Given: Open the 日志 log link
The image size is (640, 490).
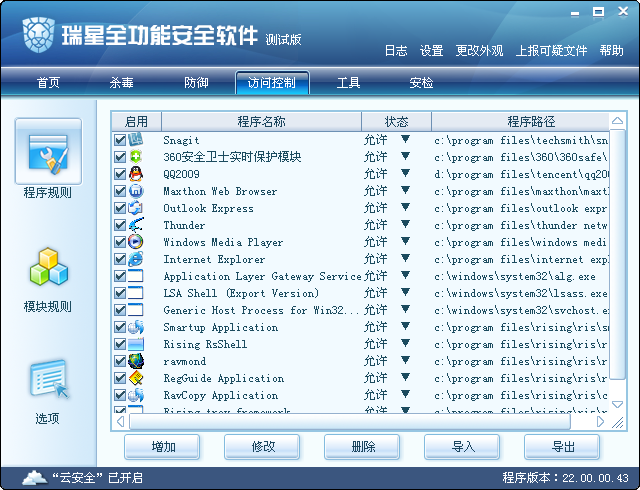Looking at the screenshot, I should [x=396, y=51].
